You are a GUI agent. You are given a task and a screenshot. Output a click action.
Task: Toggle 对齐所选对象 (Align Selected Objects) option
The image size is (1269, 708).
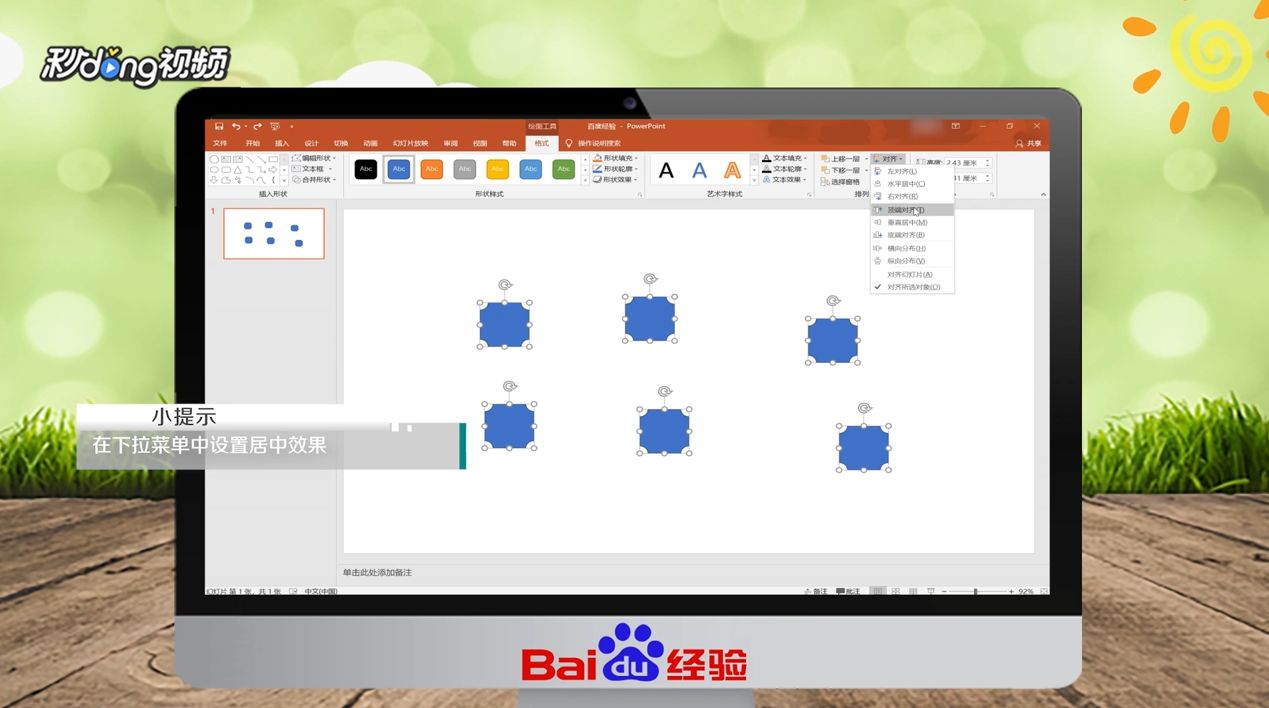pos(912,287)
